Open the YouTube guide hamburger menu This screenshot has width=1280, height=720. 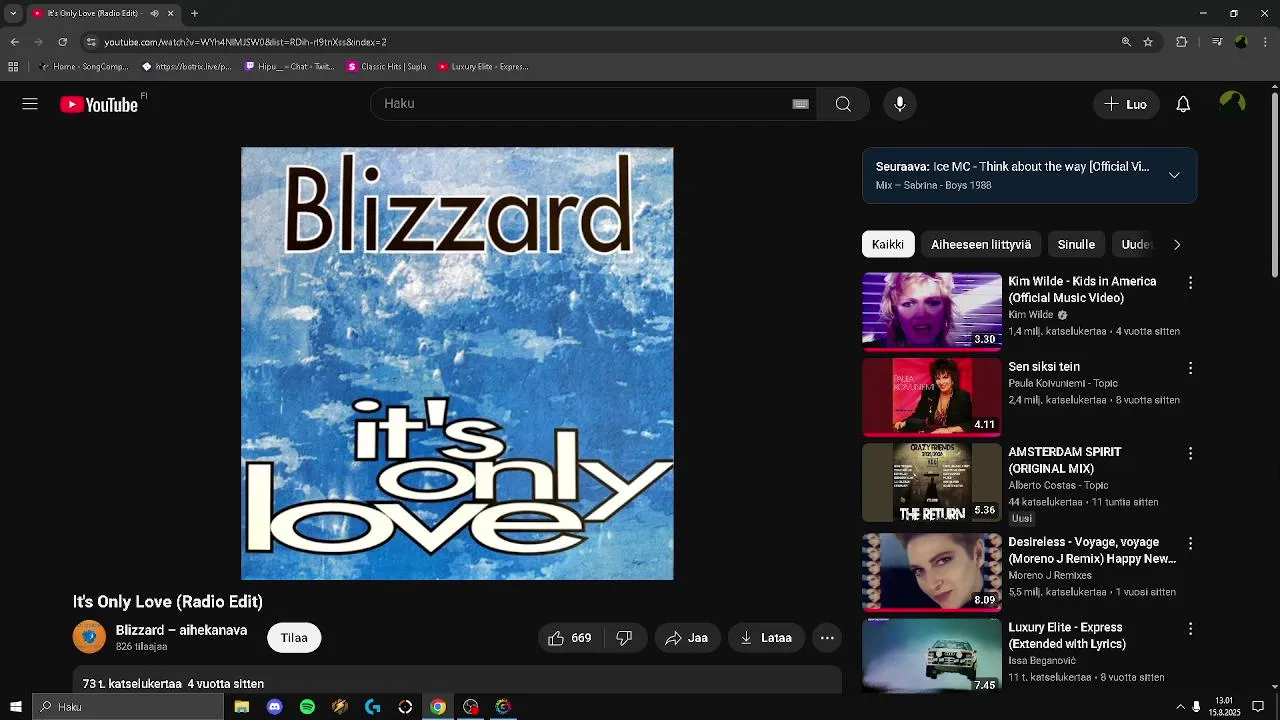(30, 104)
